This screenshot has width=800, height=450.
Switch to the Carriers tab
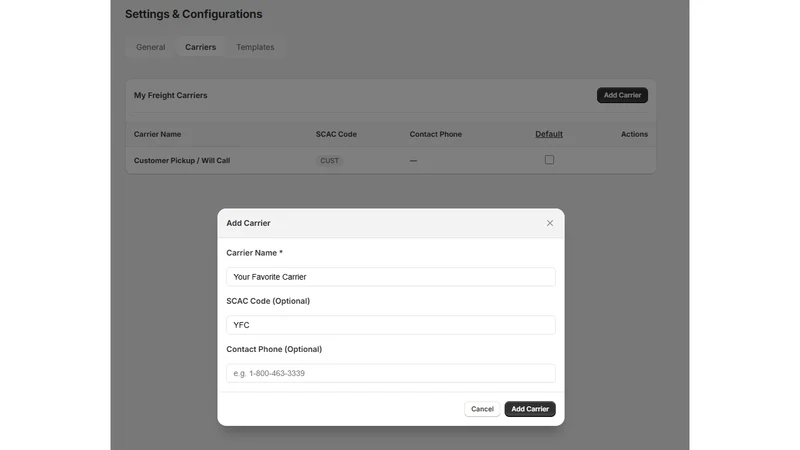pyautogui.click(x=201, y=47)
